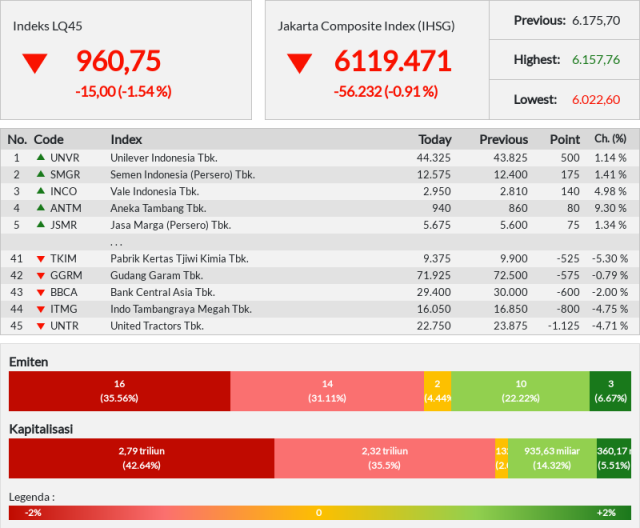Click the 6119.471 index value

393,61
